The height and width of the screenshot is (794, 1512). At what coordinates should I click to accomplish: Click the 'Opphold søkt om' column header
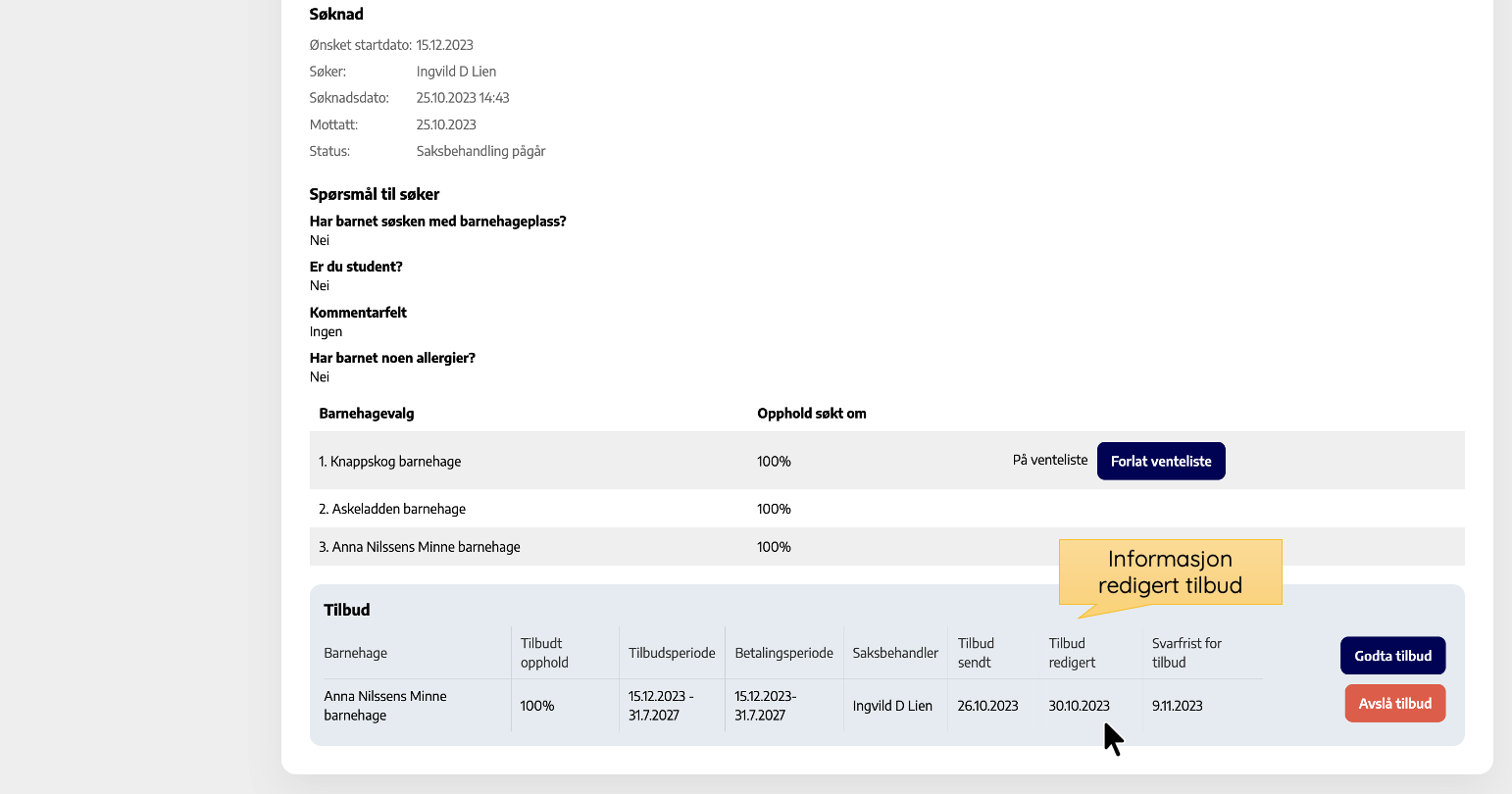812,414
